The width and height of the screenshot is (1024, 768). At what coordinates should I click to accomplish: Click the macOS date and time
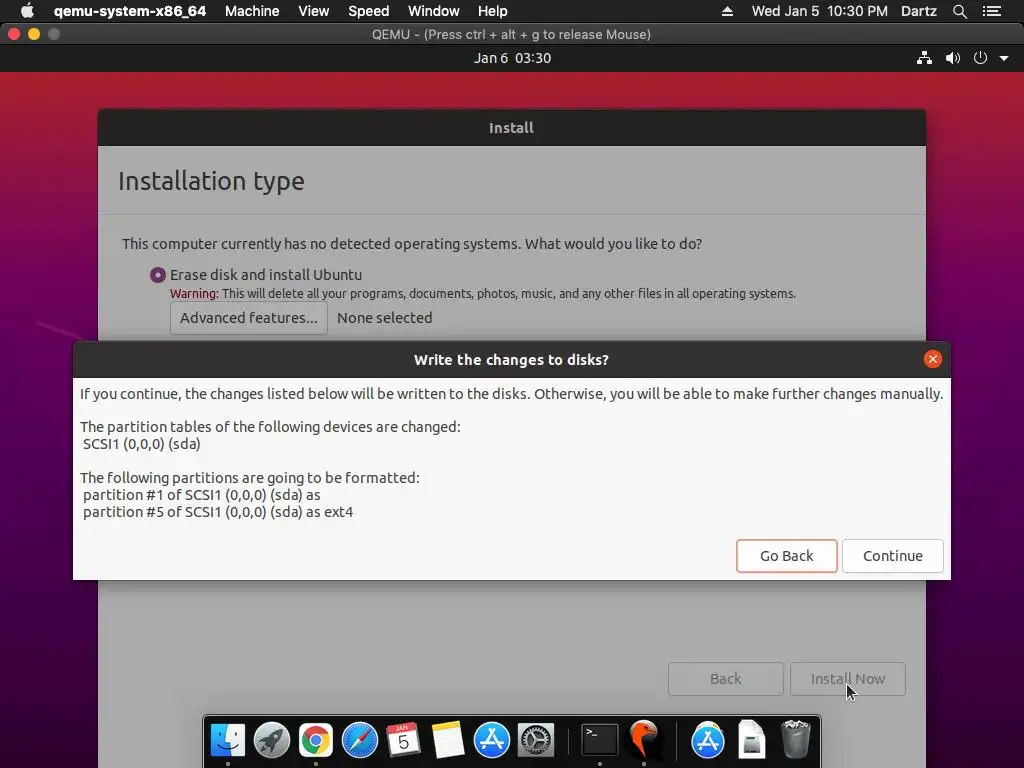(x=820, y=11)
